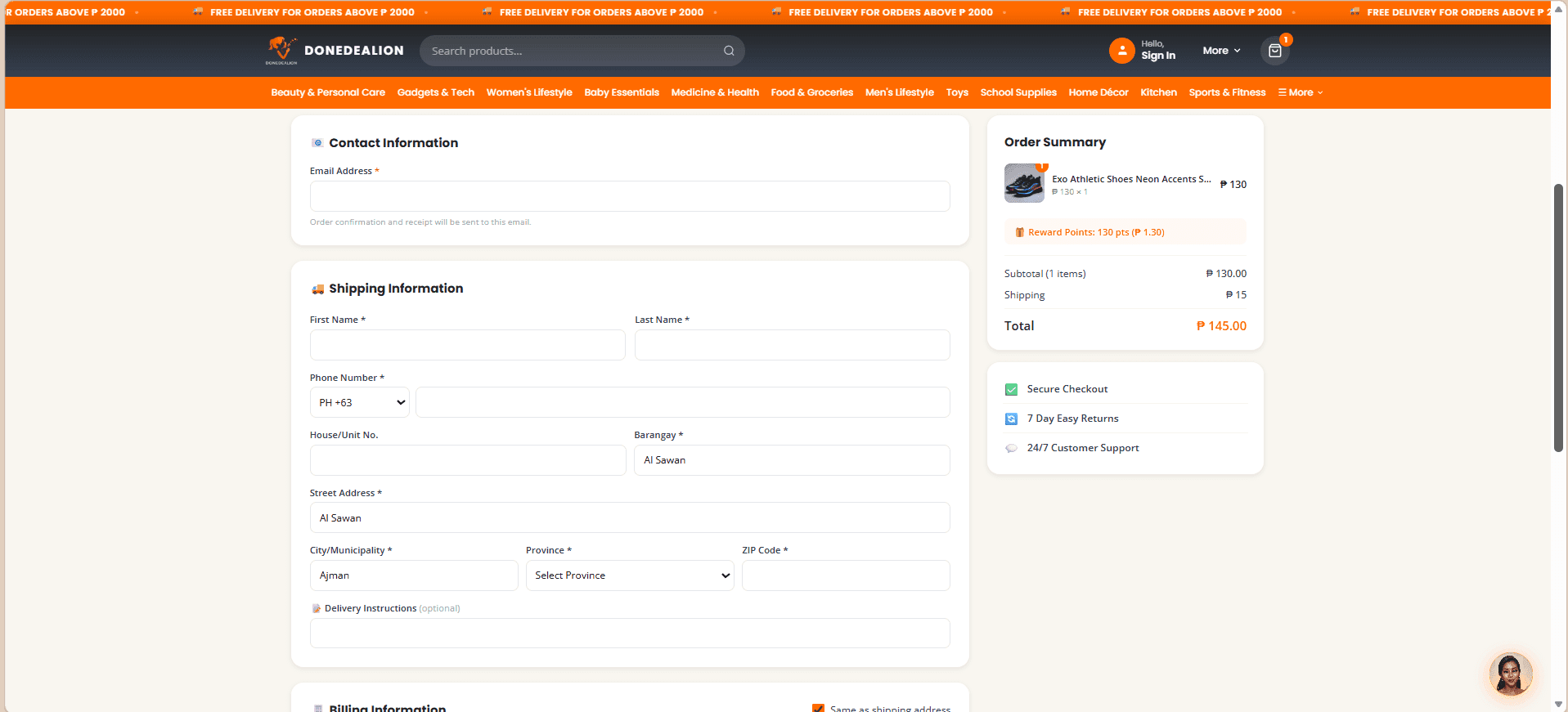Focus the House/Unit No. field
This screenshot has height=712, width=1568.
pos(468,460)
